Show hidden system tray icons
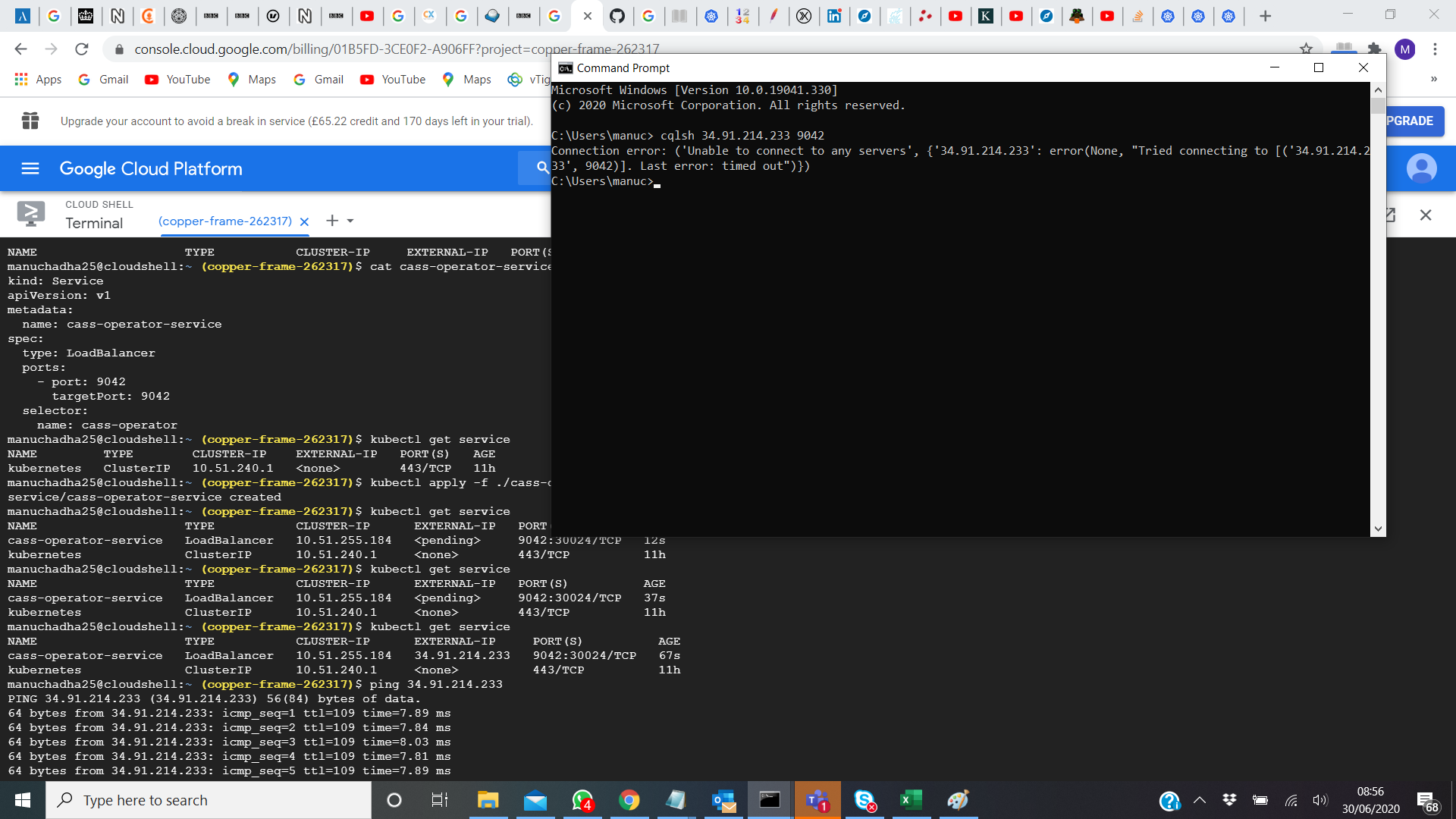The image size is (1456, 819). 1200,800
